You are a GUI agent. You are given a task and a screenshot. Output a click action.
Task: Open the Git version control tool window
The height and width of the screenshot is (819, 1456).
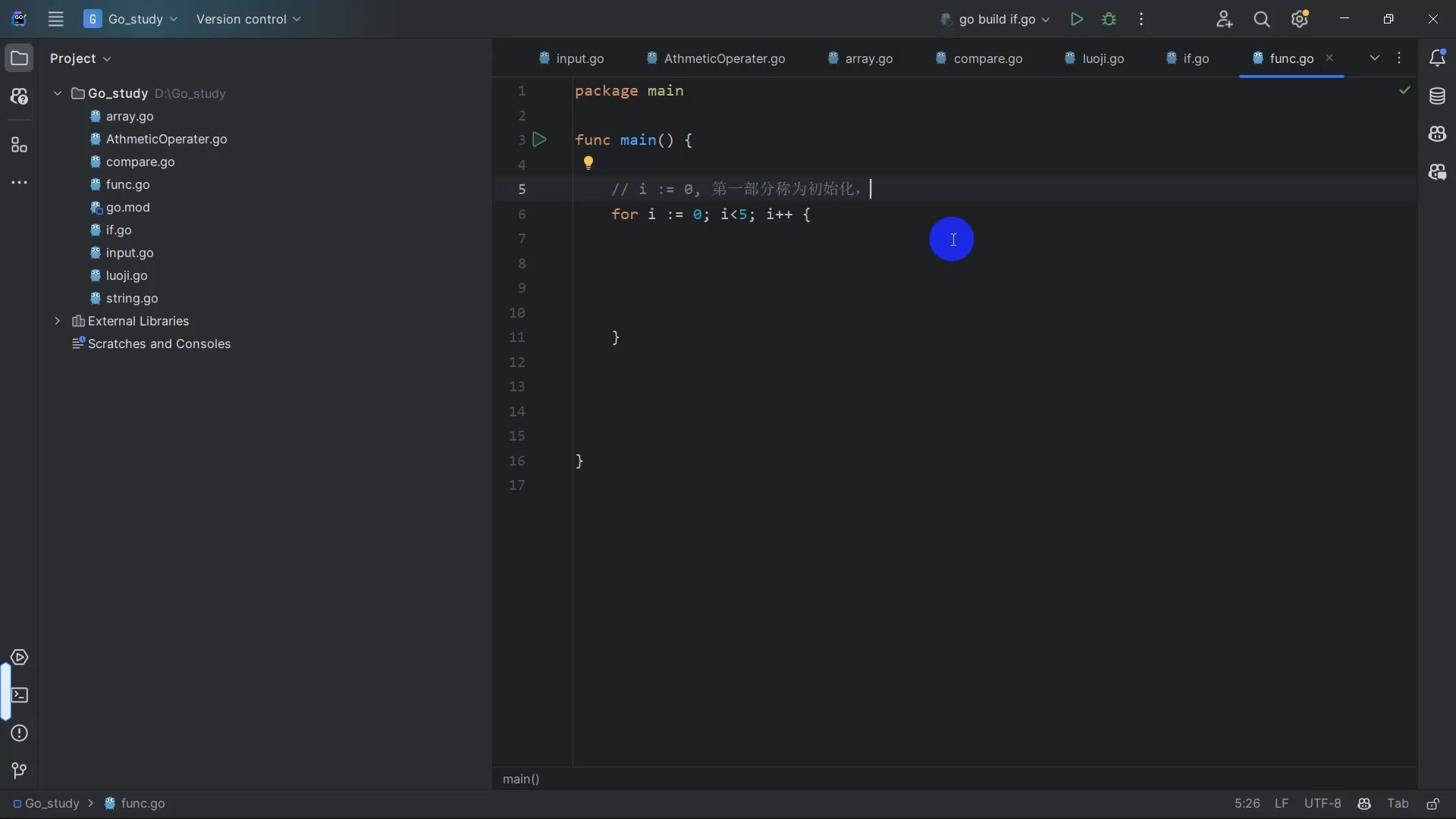click(x=20, y=771)
